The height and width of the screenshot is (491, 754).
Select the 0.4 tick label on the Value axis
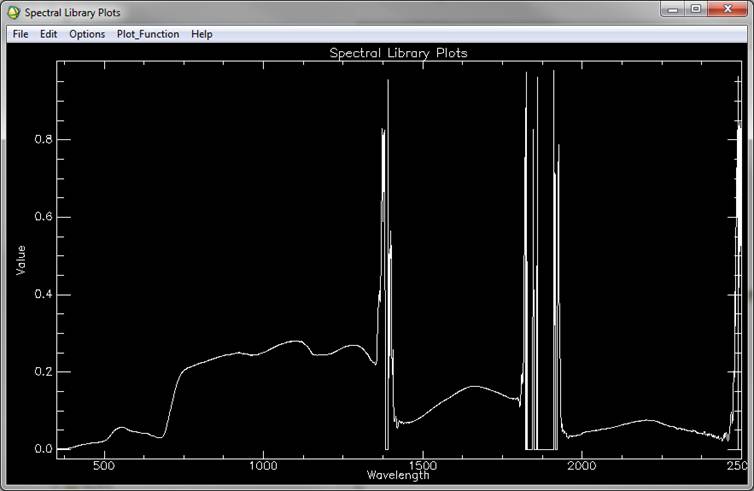pyautogui.click(x=44, y=295)
